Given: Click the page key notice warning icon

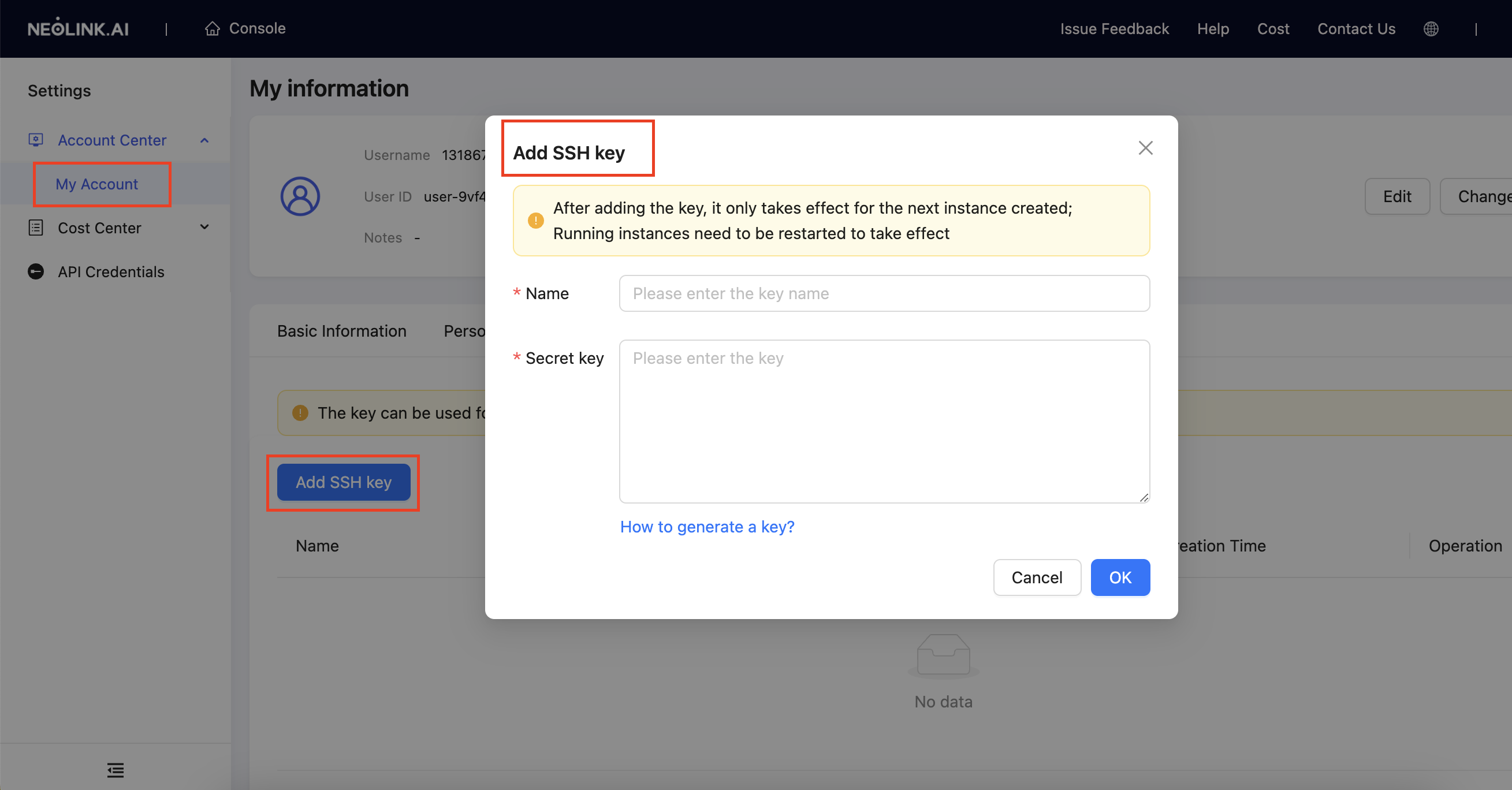Looking at the screenshot, I should pyautogui.click(x=300, y=412).
